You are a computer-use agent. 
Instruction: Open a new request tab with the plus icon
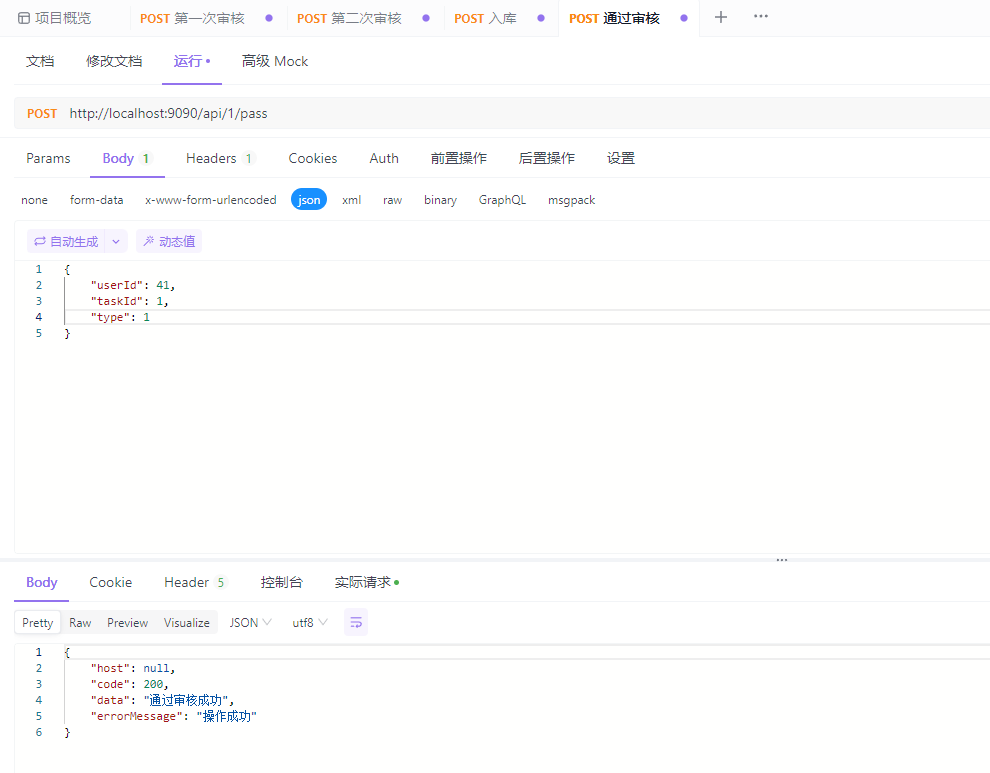(721, 17)
